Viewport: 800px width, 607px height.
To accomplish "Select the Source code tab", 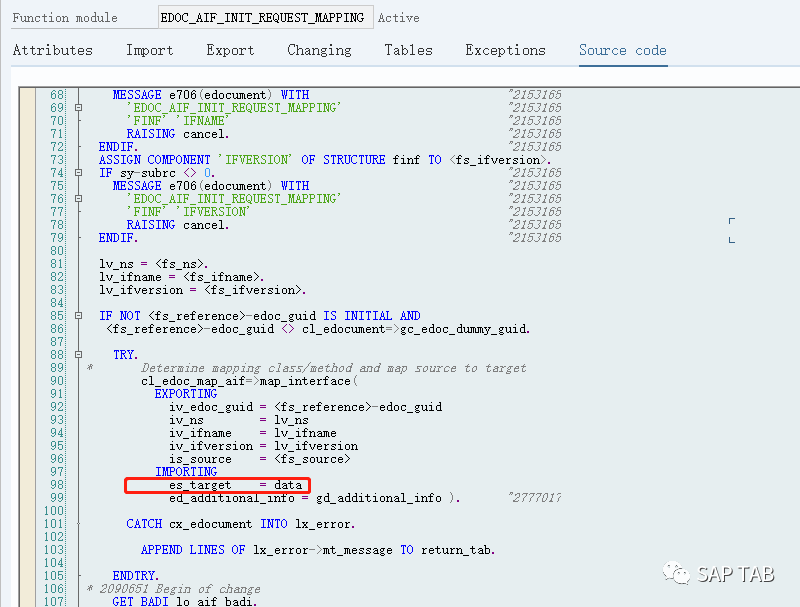I will point(622,50).
